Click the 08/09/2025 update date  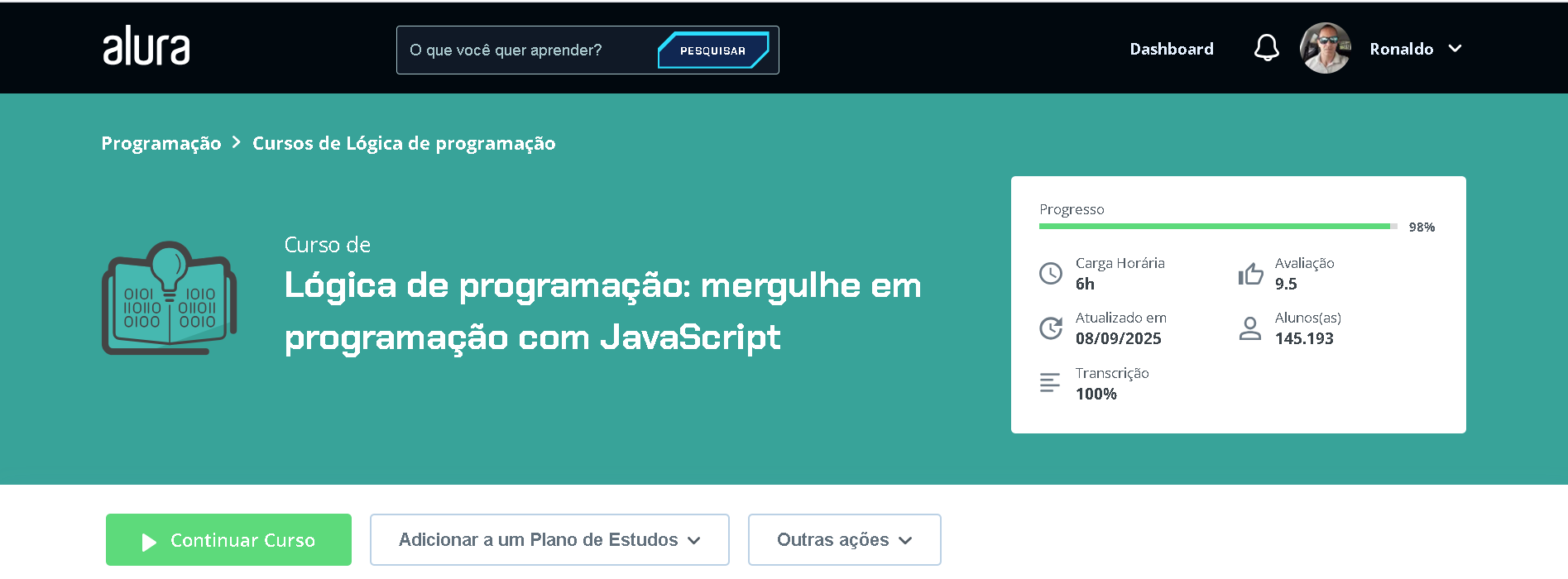(1119, 338)
